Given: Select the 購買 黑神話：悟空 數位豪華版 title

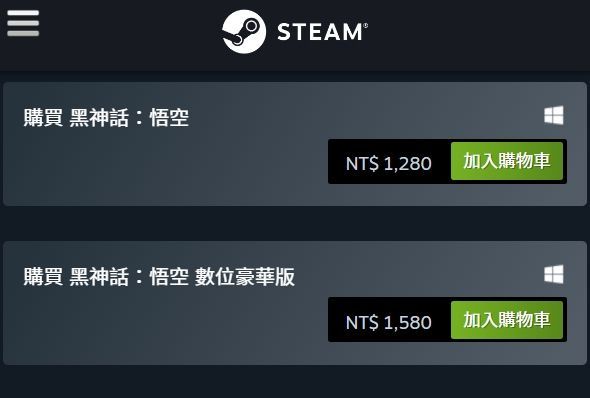Looking at the screenshot, I should (x=159, y=276).
